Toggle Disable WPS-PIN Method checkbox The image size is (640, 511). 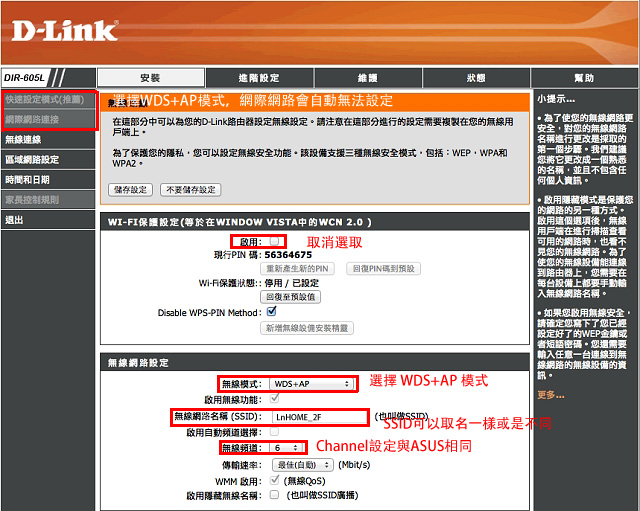coord(271,311)
